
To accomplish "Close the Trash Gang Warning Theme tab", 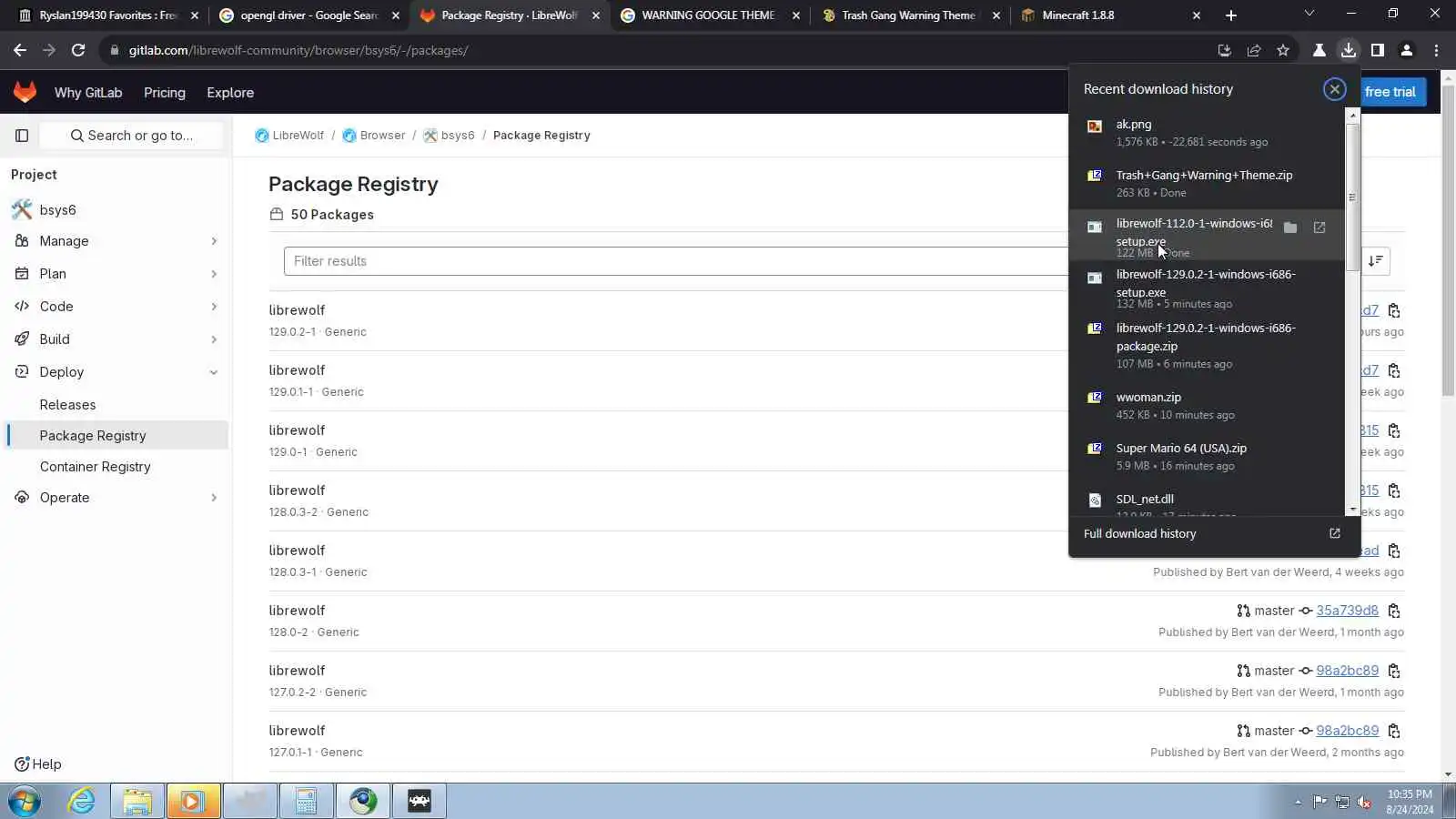I will click(996, 15).
